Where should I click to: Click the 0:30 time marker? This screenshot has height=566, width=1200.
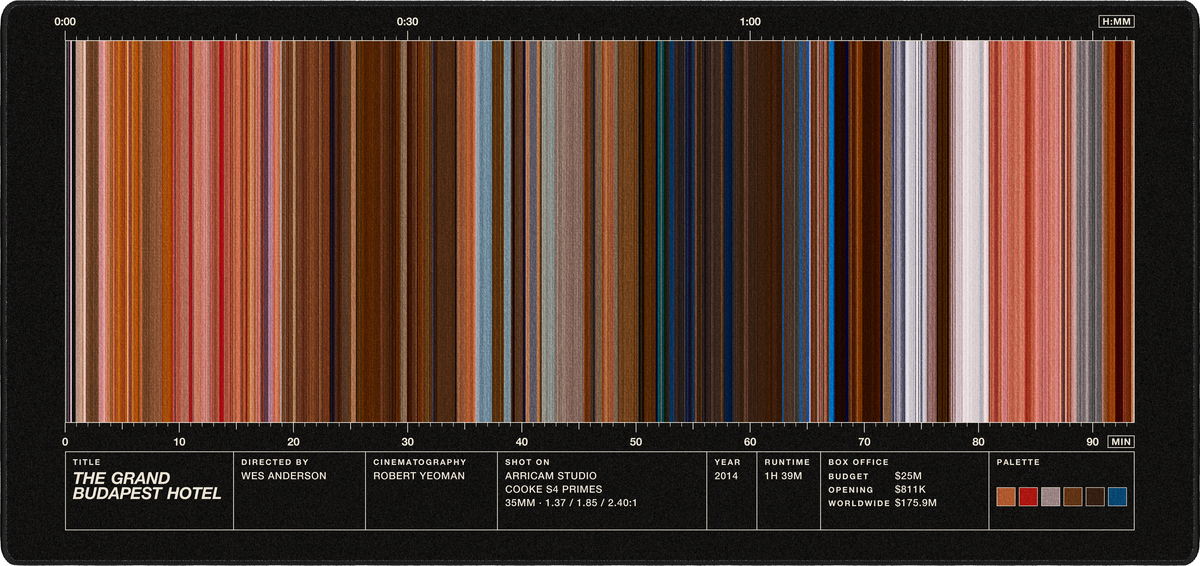pos(408,21)
